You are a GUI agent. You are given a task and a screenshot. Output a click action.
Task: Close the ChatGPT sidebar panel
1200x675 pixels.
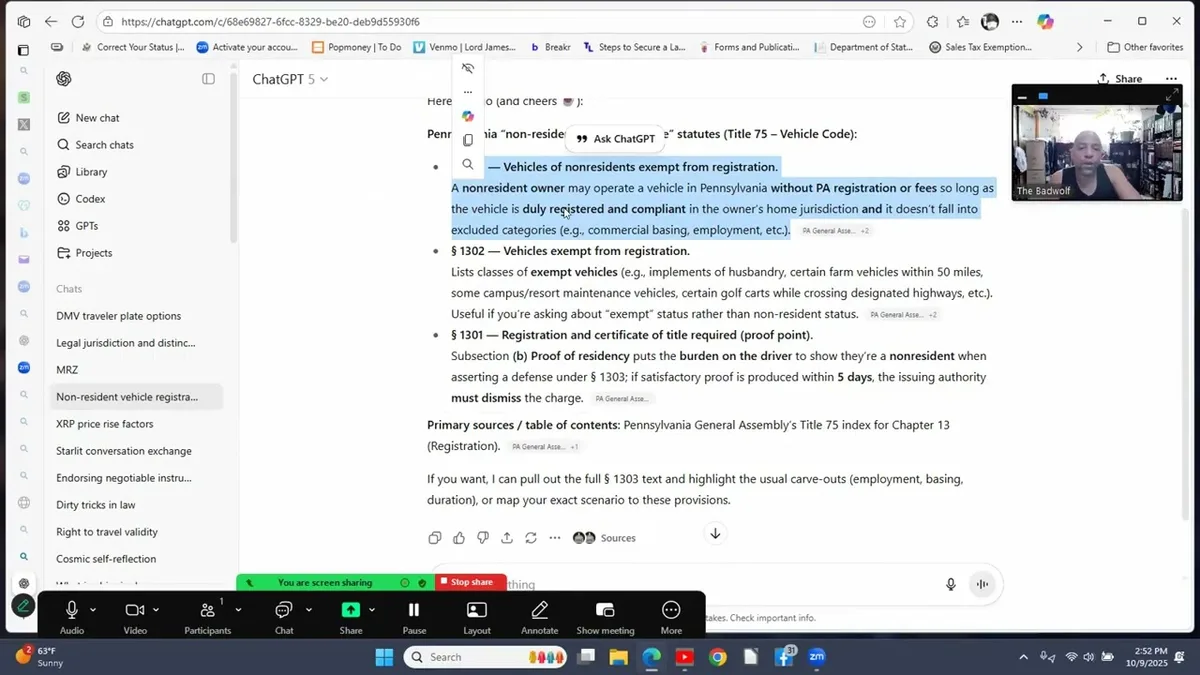[x=208, y=79]
